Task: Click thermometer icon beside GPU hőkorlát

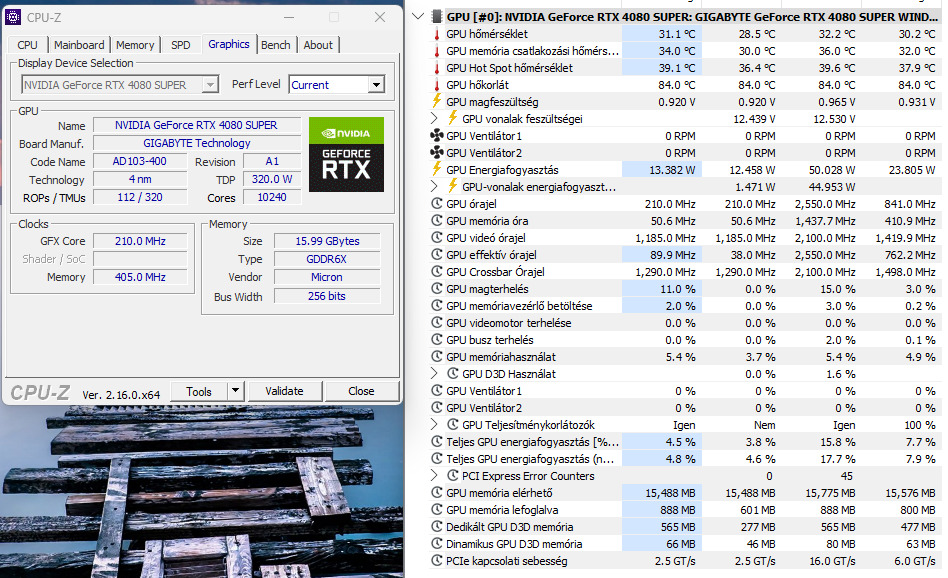Action: pos(437,85)
